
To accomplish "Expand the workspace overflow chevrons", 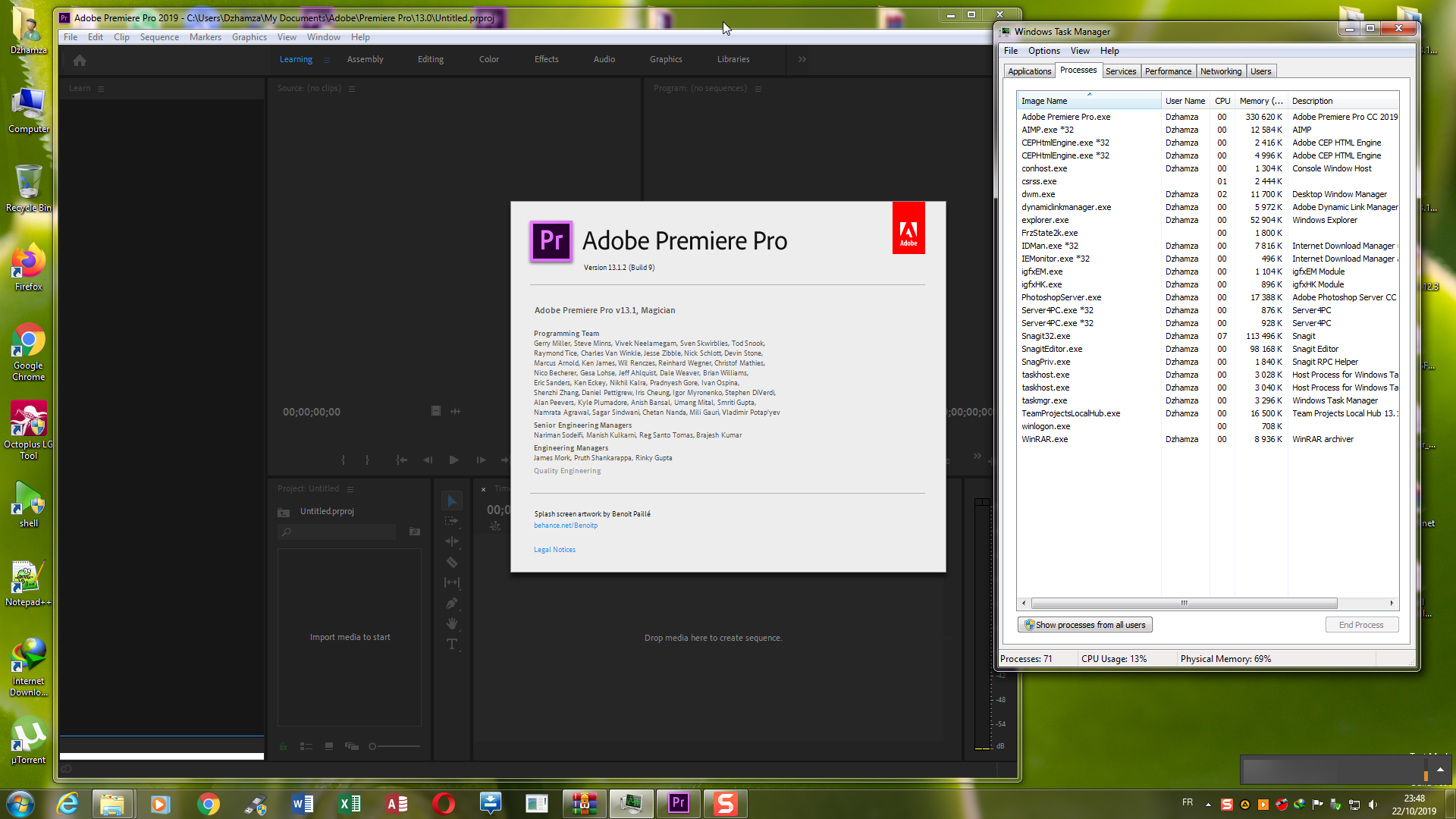I will pos(802,59).
